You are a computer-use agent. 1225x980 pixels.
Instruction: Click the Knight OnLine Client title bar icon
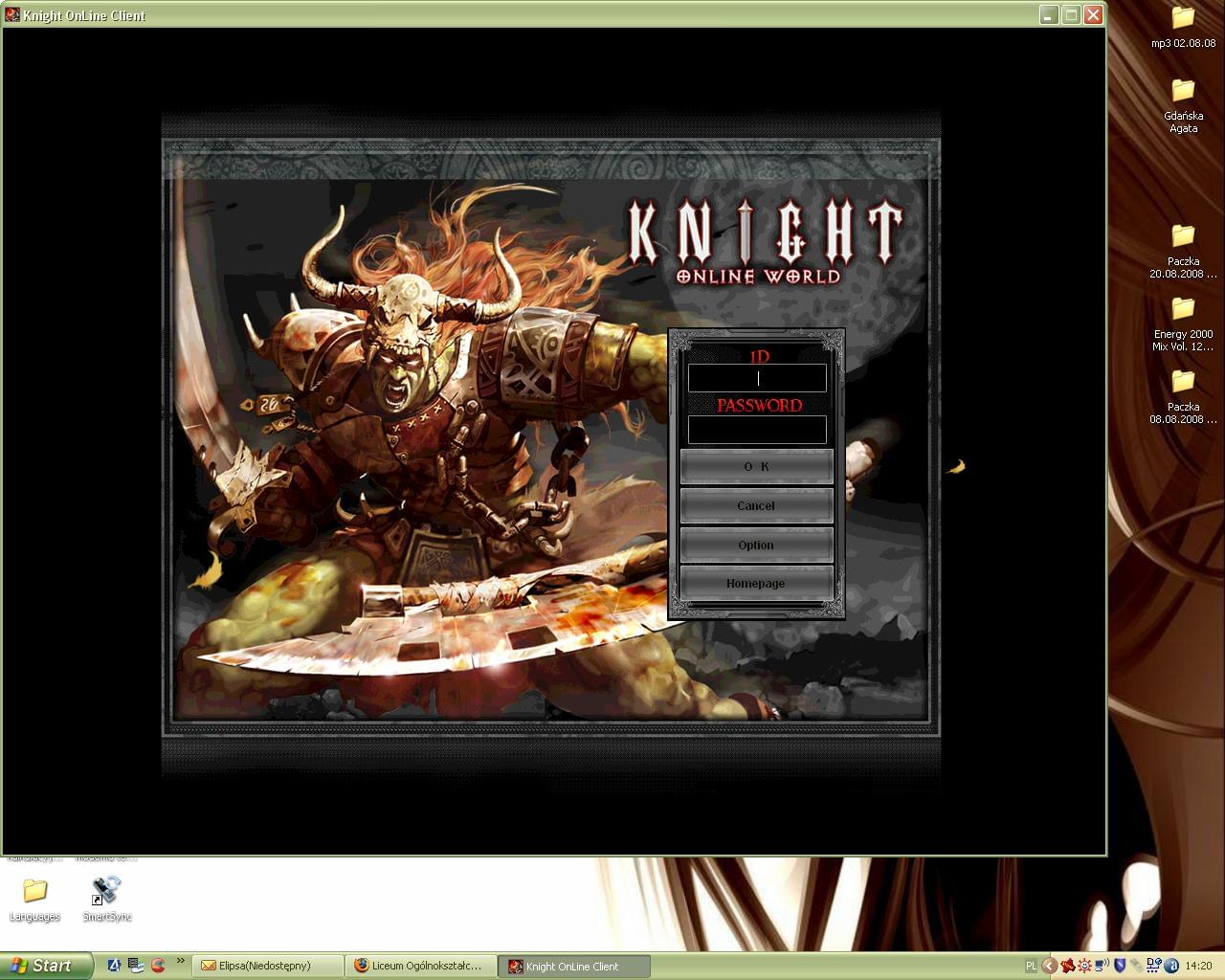point(12,14)
